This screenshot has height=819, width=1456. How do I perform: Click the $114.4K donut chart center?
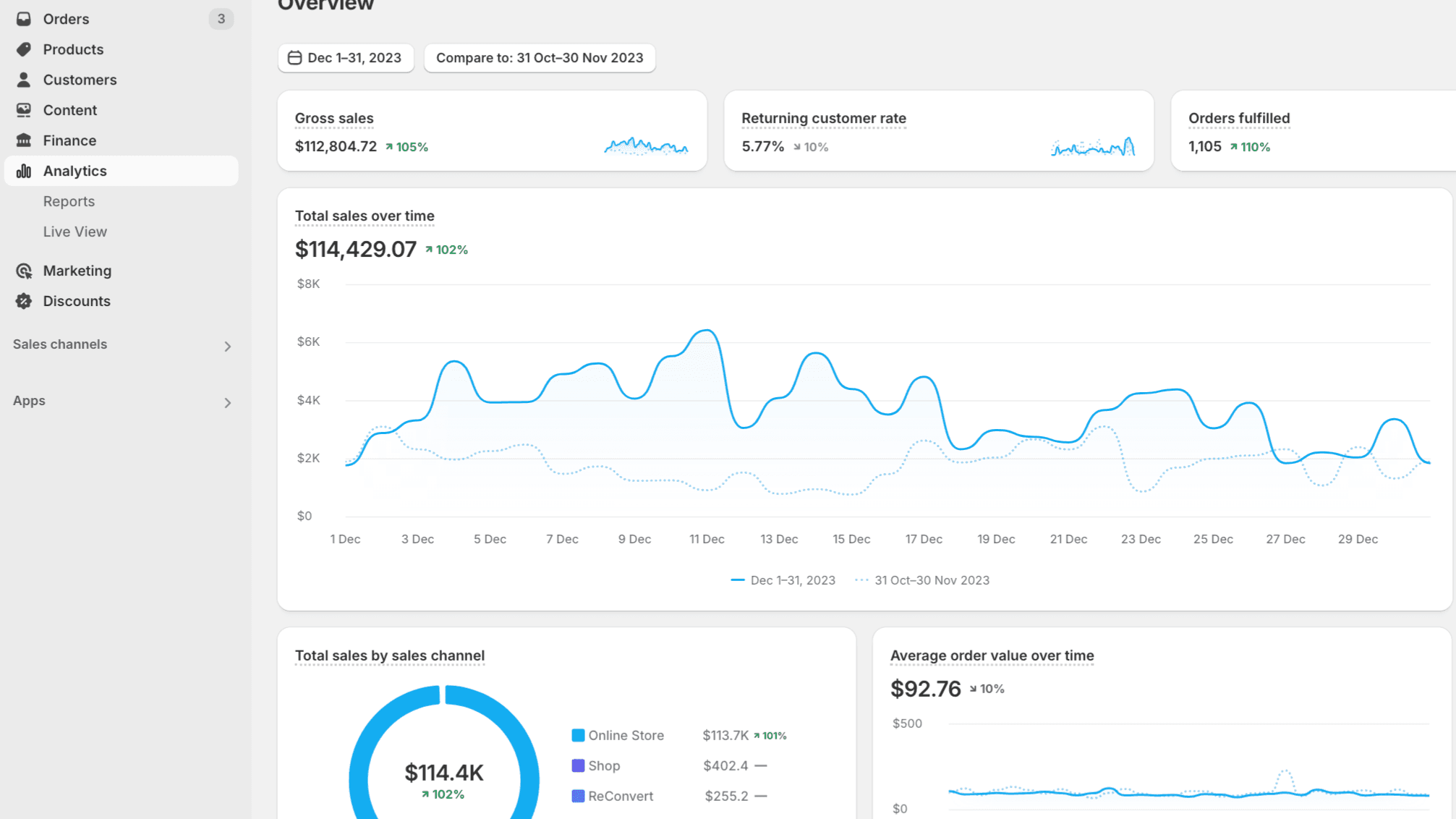pos(444,773)
